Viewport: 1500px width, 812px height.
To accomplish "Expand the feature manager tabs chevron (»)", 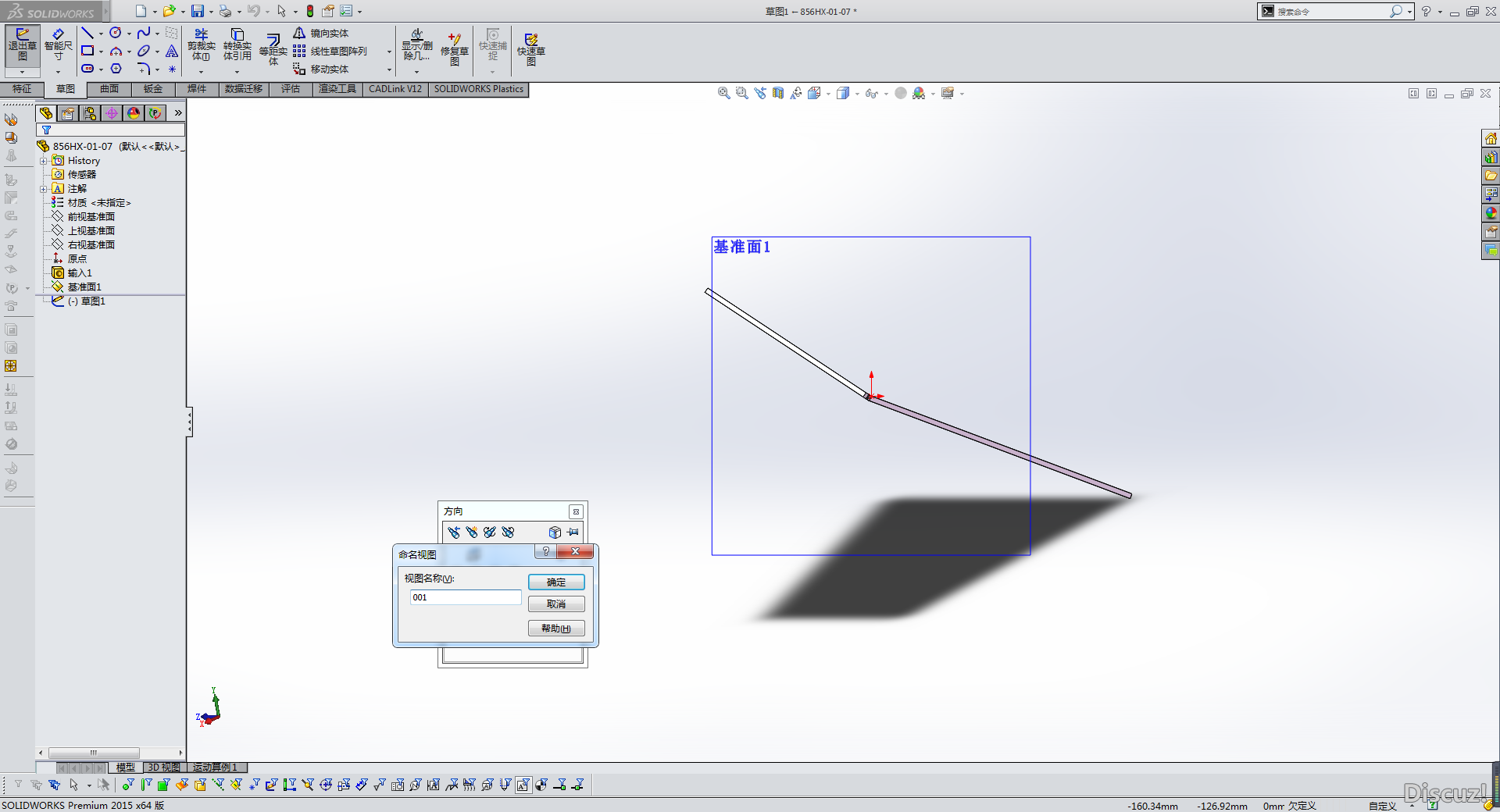I will coord(178,113).
